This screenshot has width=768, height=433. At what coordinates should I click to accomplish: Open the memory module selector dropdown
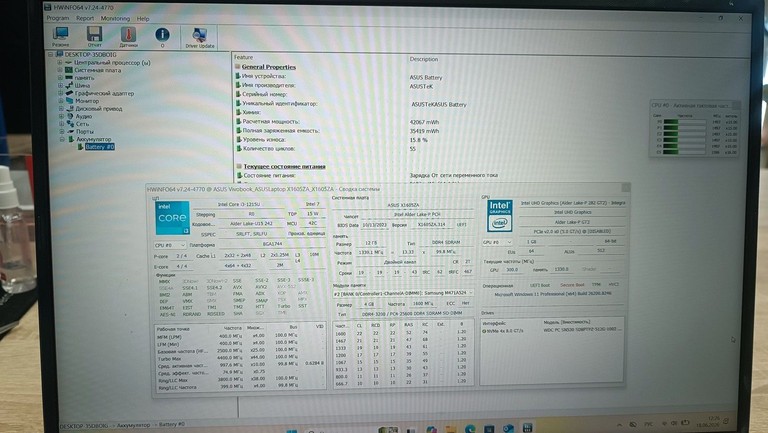click(x=403, y=293)
